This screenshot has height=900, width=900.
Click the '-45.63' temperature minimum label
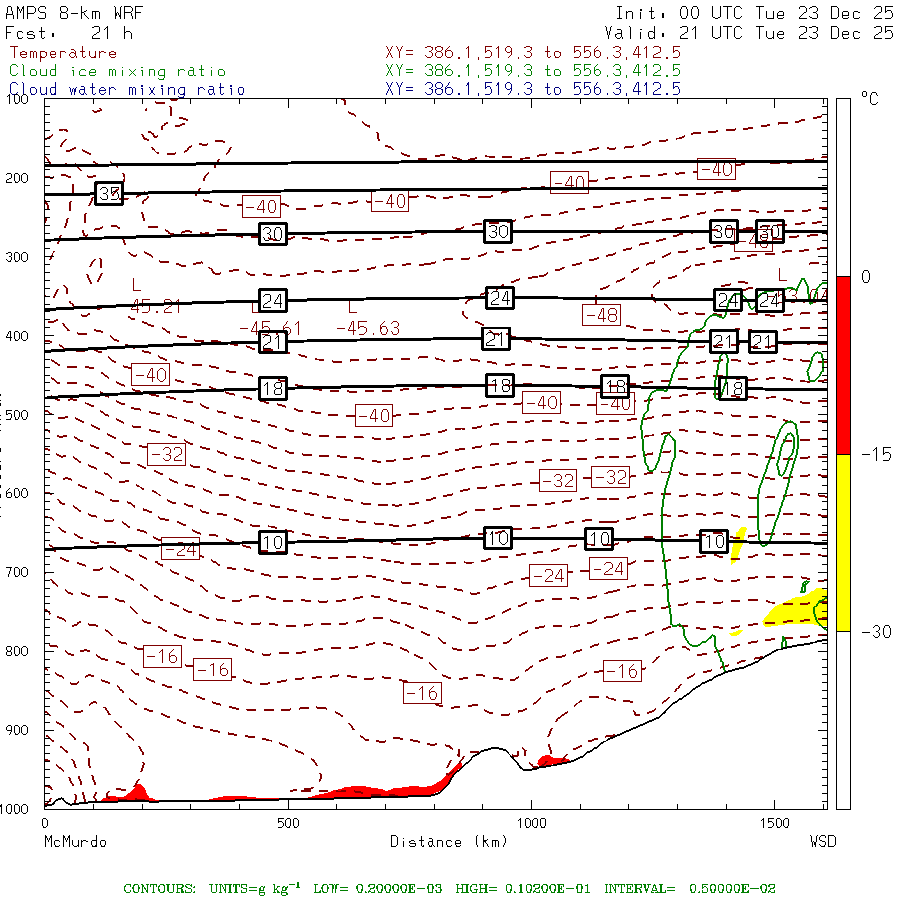point(368,328)
